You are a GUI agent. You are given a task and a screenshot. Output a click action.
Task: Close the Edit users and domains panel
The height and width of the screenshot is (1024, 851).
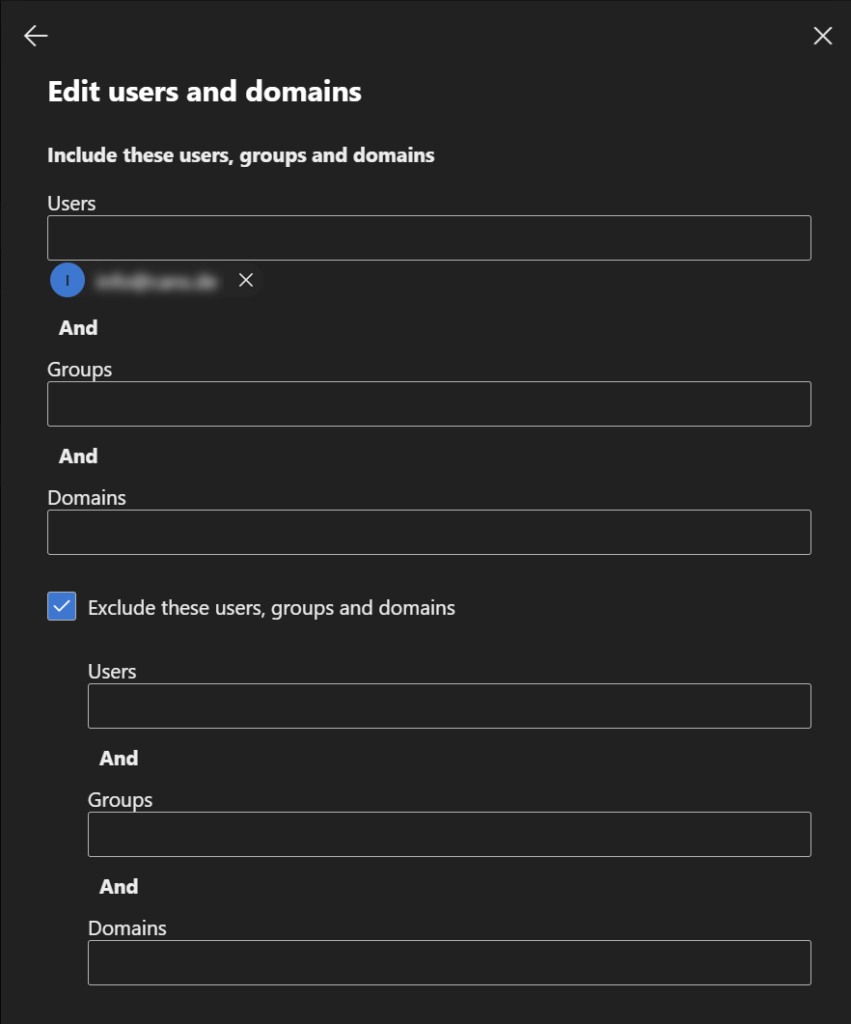[822, 36]
